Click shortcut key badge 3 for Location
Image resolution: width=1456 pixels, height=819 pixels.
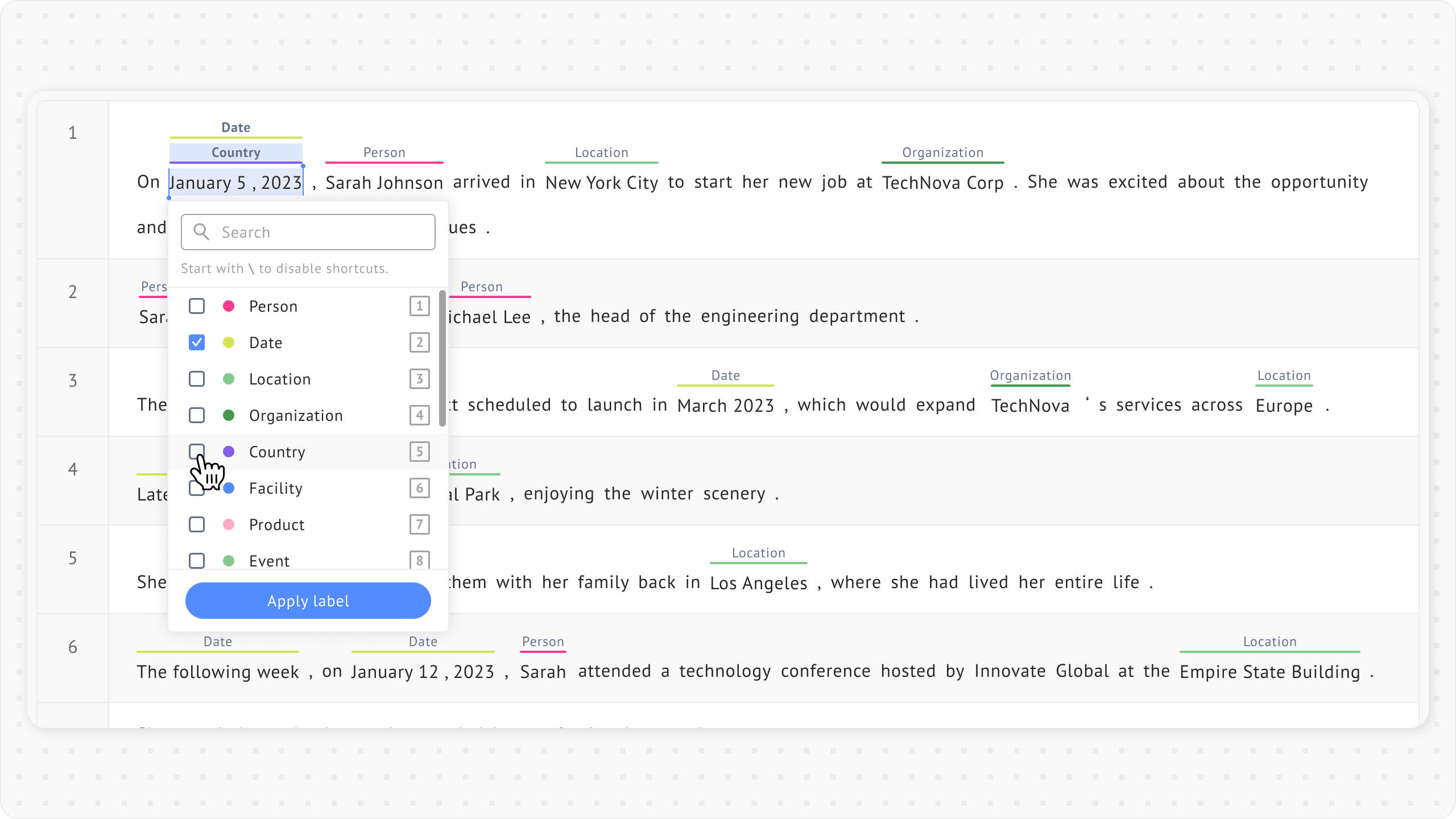419,379
